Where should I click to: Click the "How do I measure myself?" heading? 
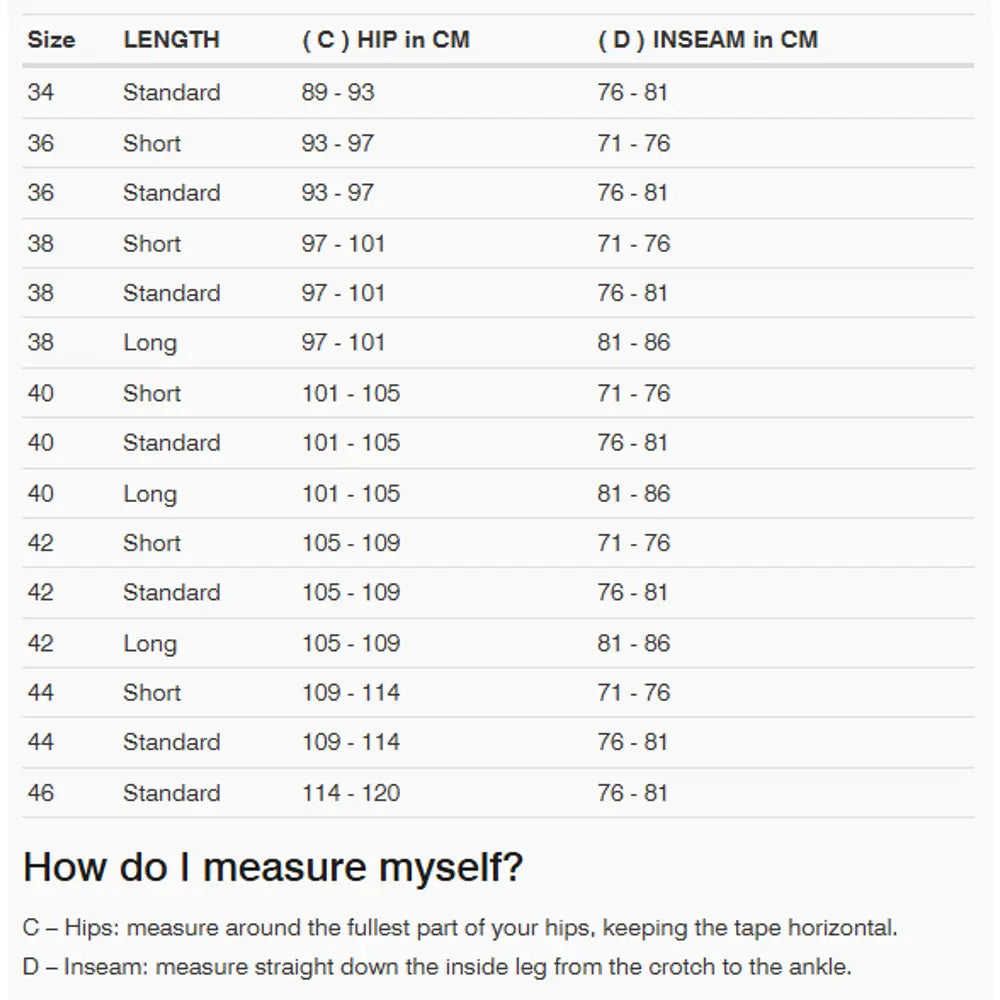coord(273,867)
